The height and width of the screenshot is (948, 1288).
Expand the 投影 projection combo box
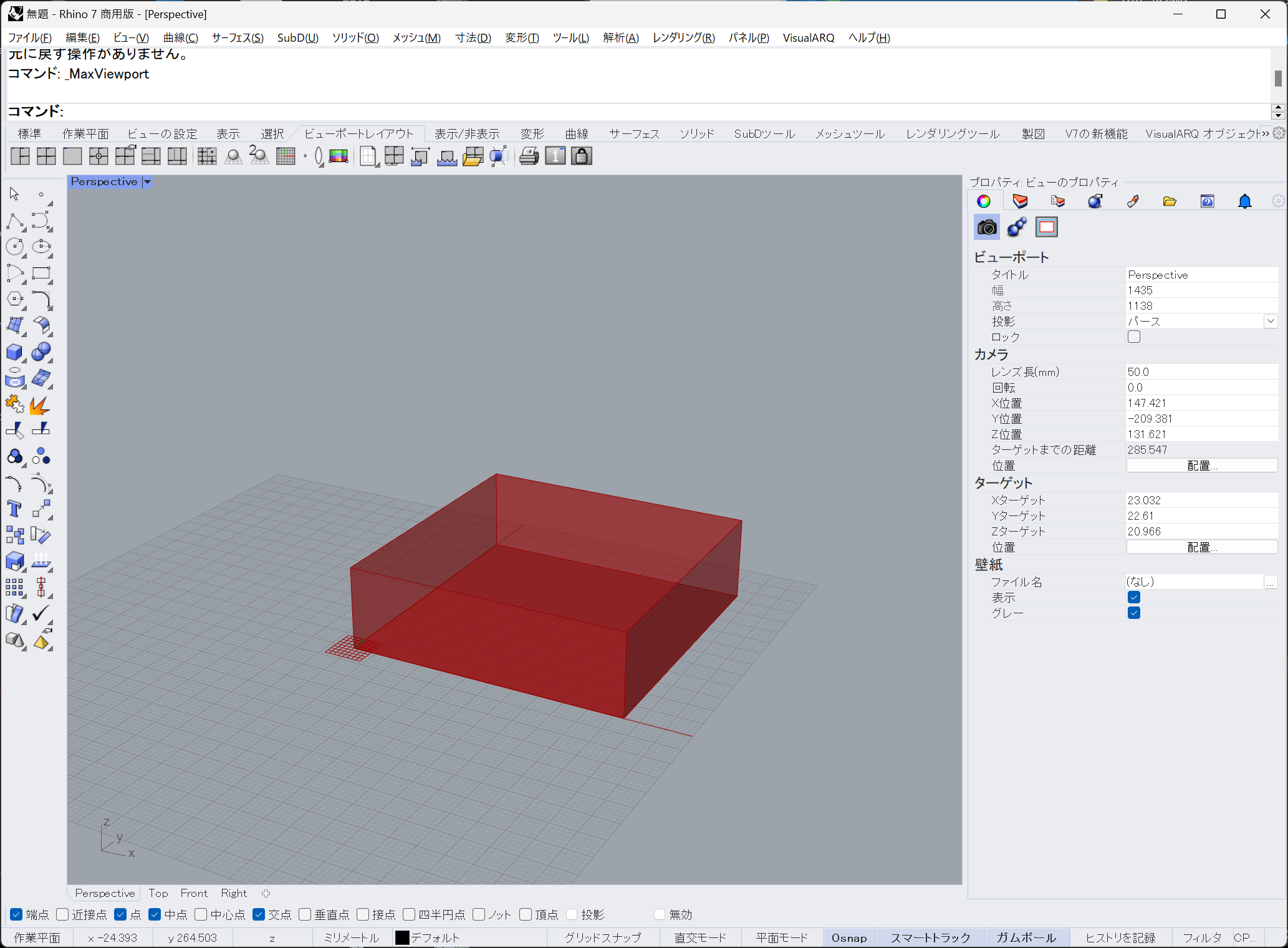(1270, 321)
